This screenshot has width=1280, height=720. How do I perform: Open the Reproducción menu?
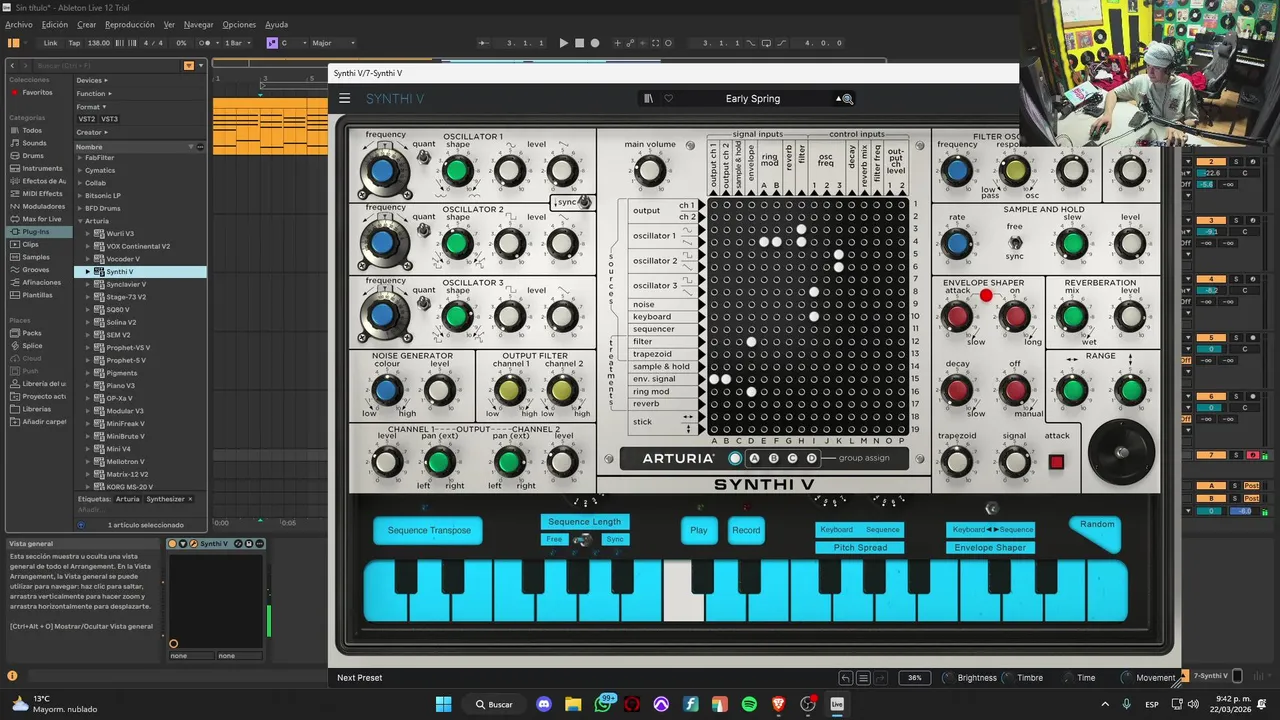click(x=130, y=24)
